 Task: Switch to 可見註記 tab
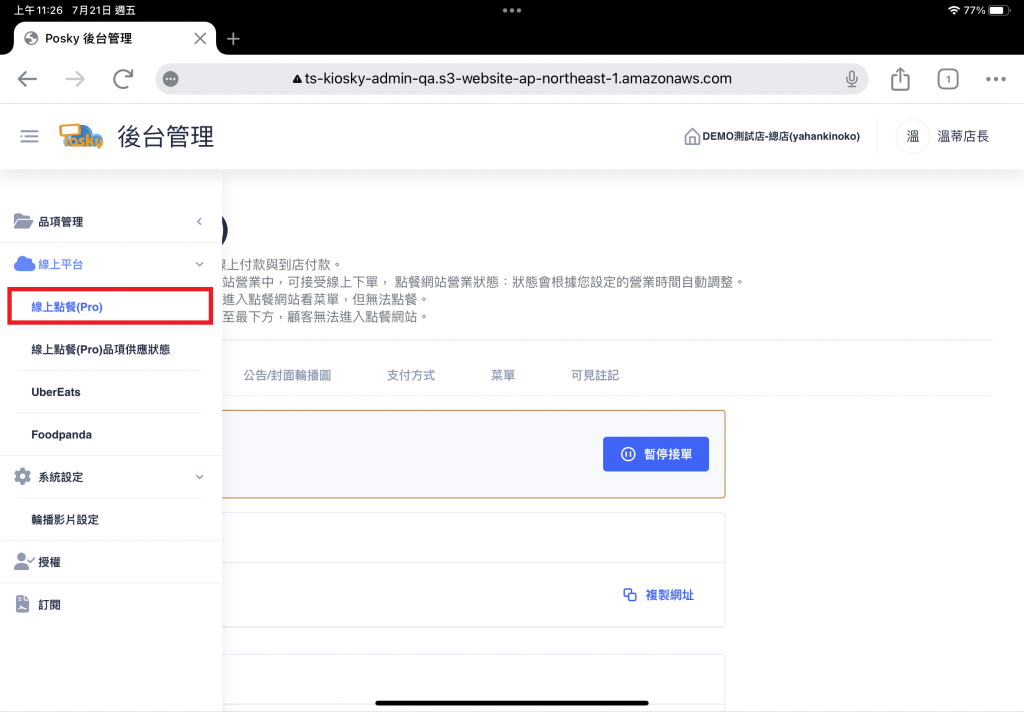(594, 375)
